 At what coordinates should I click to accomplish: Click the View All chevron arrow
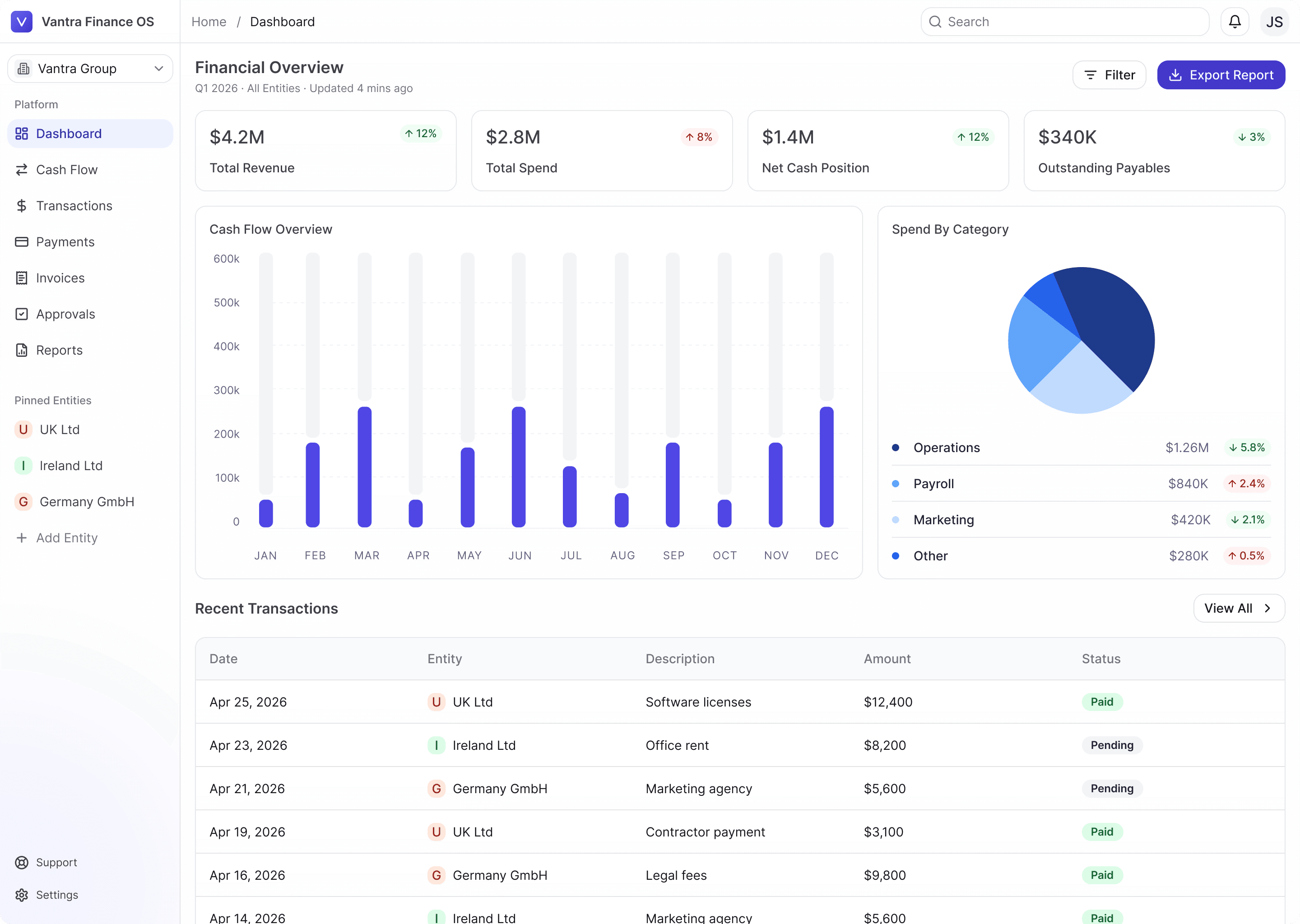tap(1267, 608)
